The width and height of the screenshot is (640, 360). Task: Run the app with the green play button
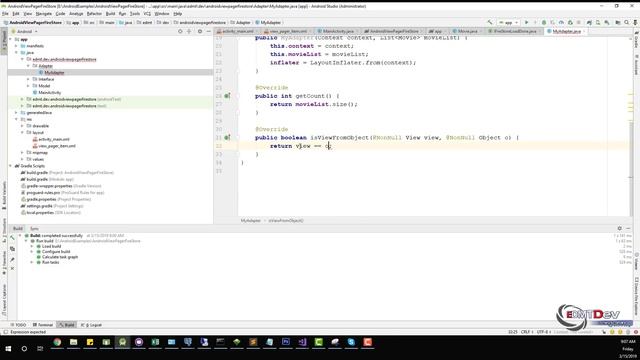pos(527,22)
